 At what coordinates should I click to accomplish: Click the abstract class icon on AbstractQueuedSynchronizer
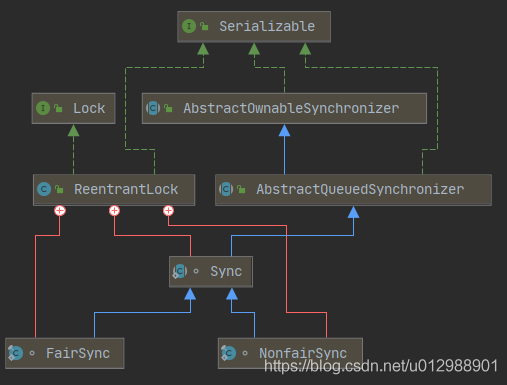coord(226,189)
